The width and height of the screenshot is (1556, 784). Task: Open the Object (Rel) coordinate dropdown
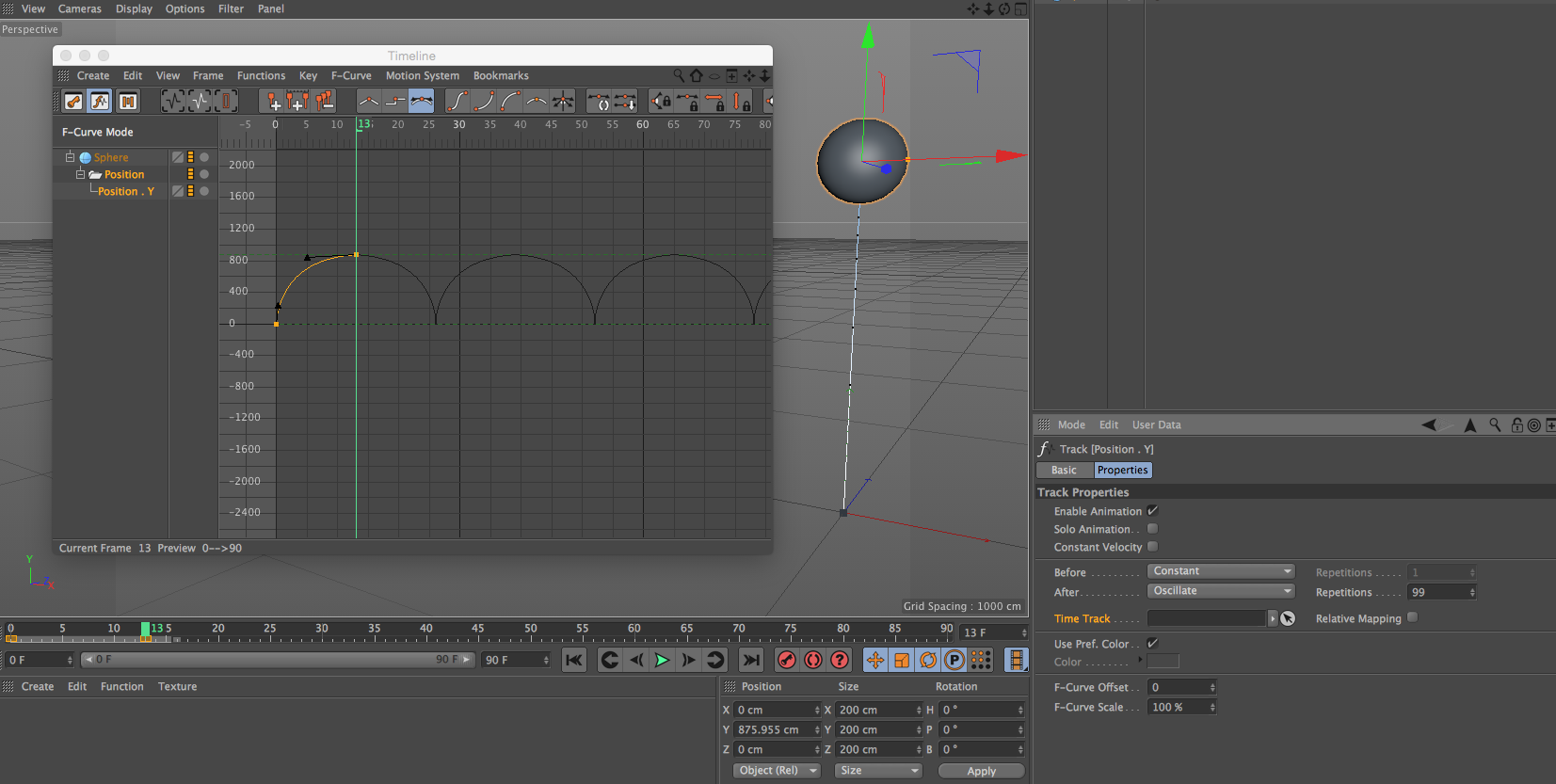coord(777,770)
